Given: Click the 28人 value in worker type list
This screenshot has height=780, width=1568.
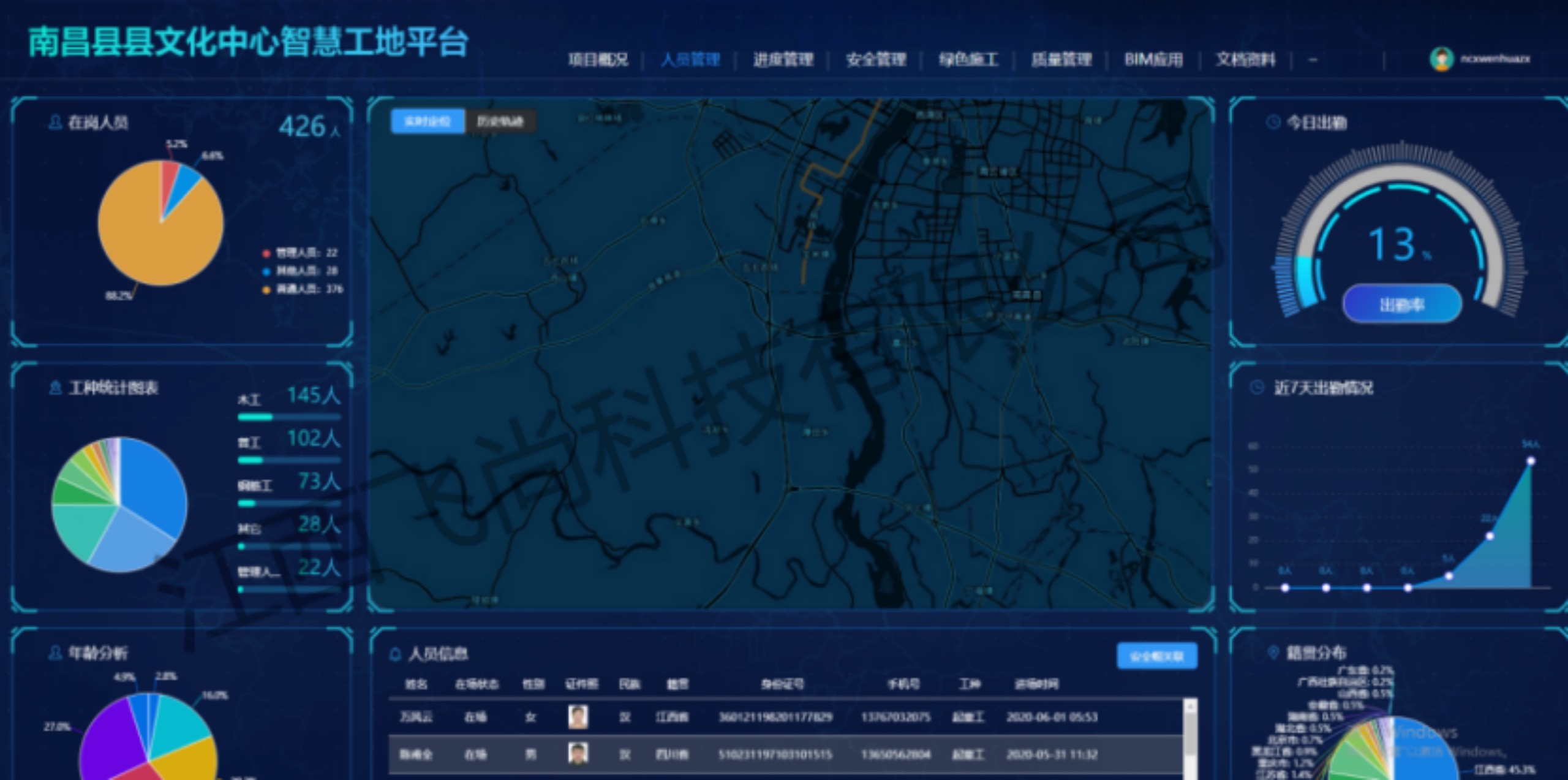Looking at the screenshot, I should (x=319, y=524).
